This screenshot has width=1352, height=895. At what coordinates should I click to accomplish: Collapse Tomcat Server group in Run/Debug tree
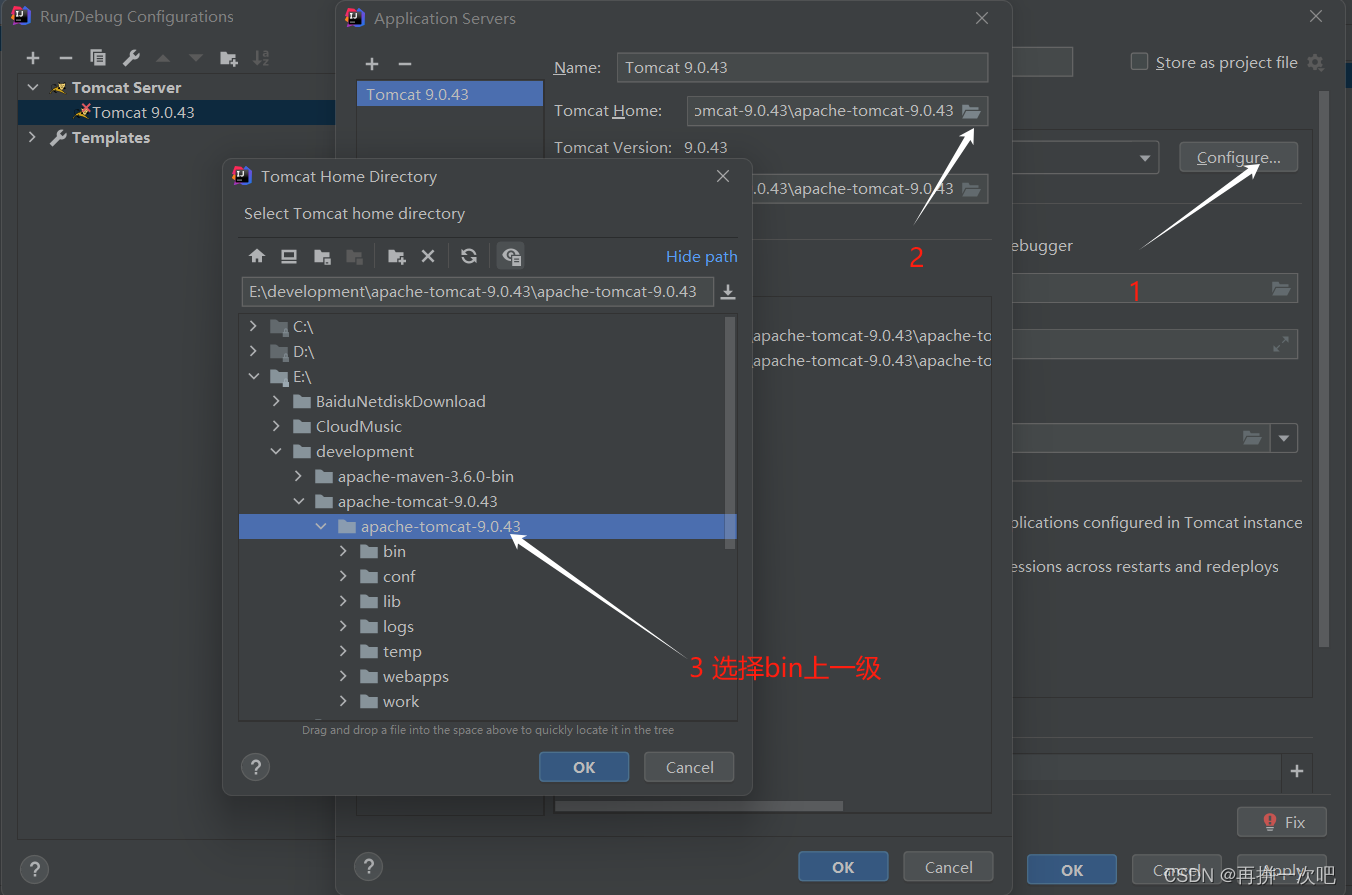click(x=33, y=88)
